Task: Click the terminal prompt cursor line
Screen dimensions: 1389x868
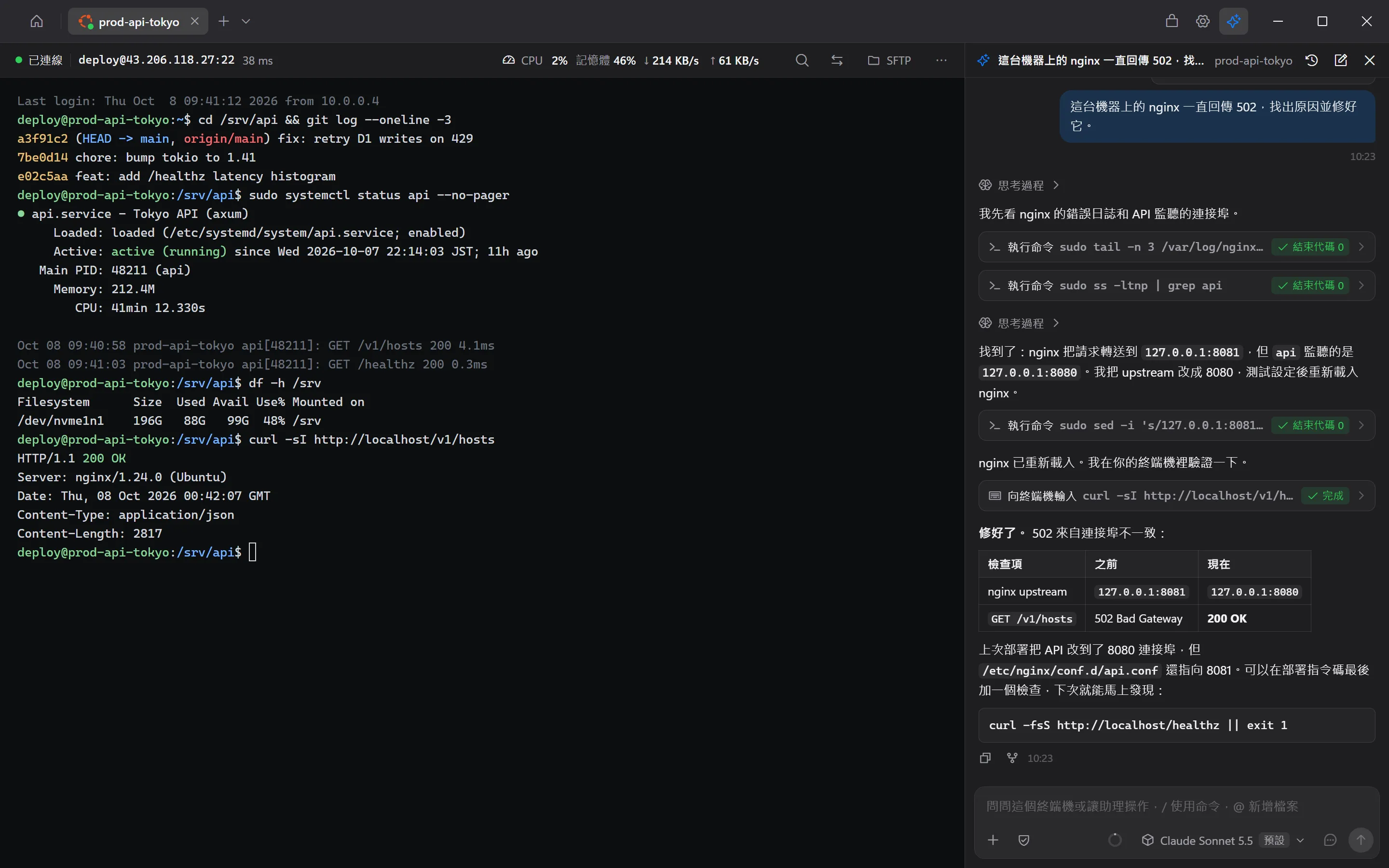Action: click(136, 552)
